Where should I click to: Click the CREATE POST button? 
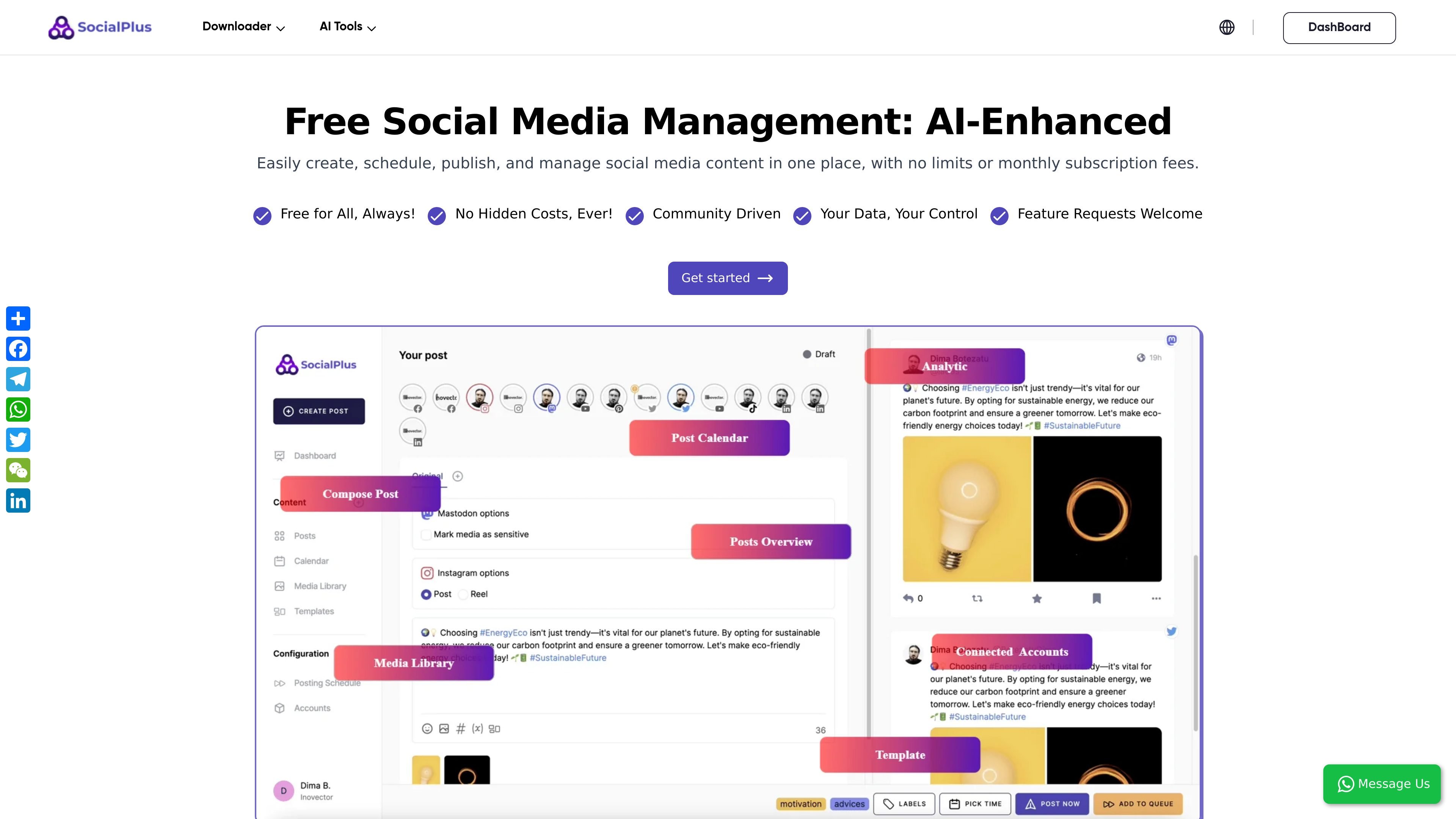point(319,411)
